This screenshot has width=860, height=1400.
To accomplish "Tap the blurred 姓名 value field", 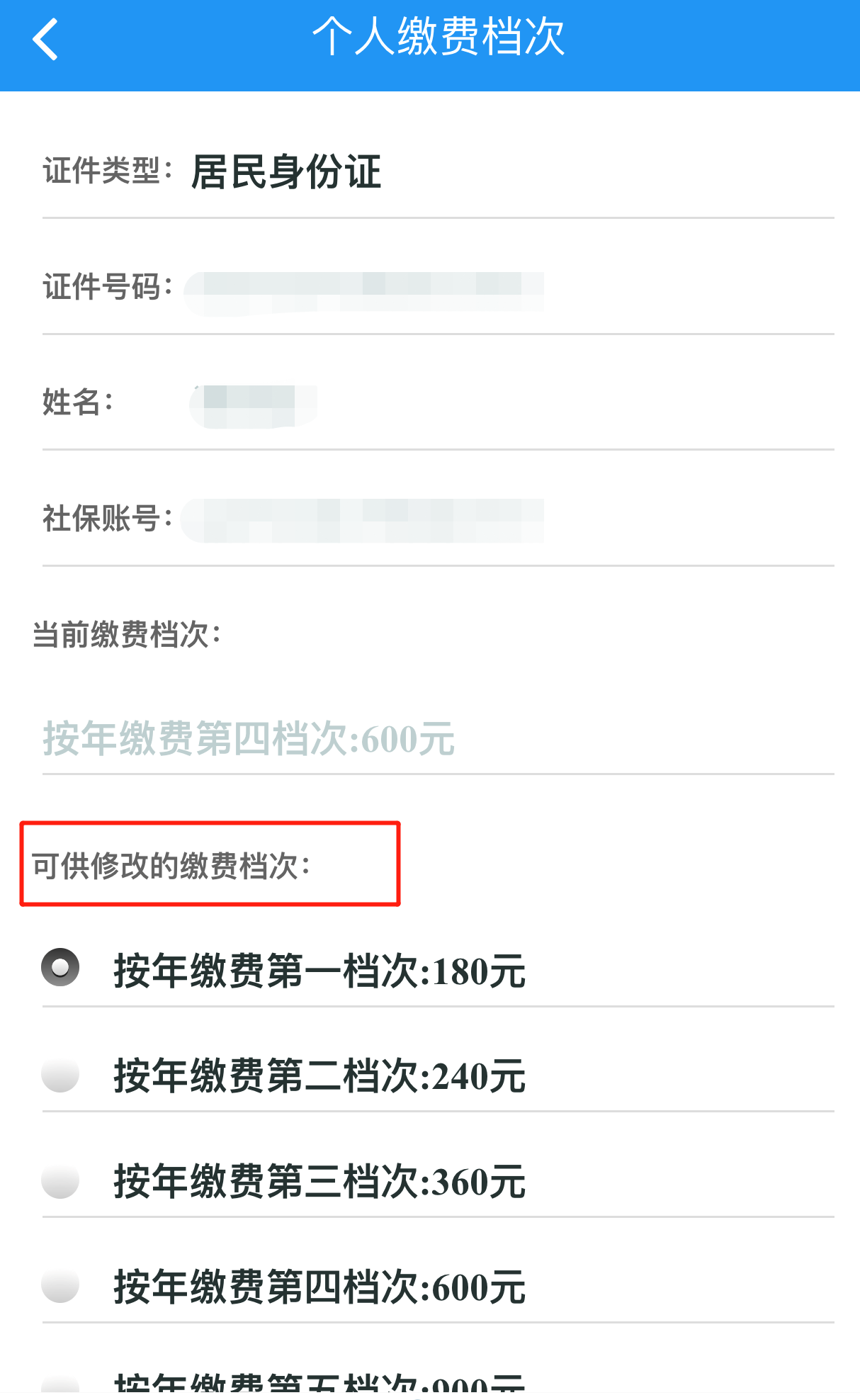I will coord(253,406).
